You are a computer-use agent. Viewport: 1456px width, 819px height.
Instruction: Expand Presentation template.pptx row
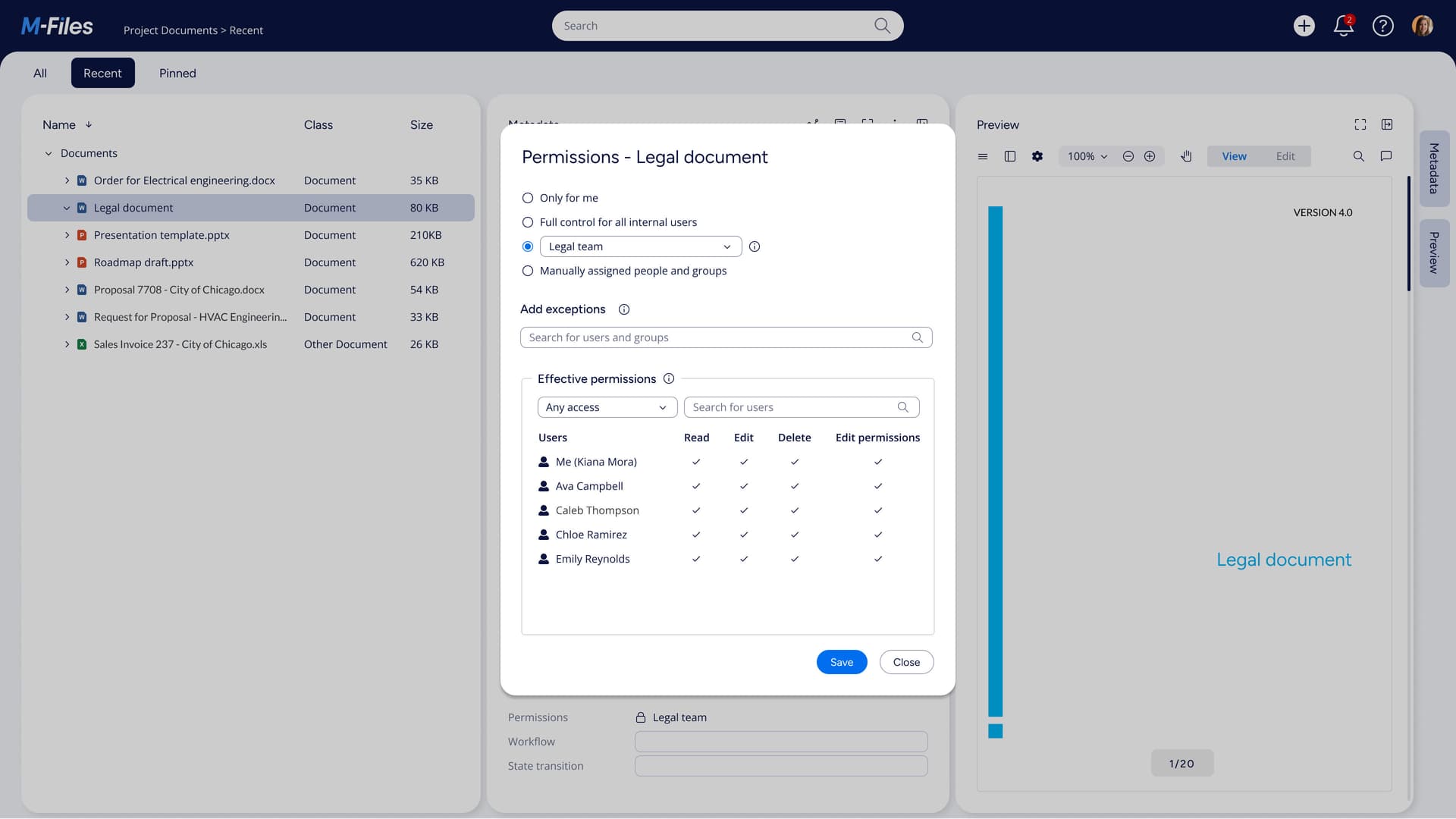67,235
